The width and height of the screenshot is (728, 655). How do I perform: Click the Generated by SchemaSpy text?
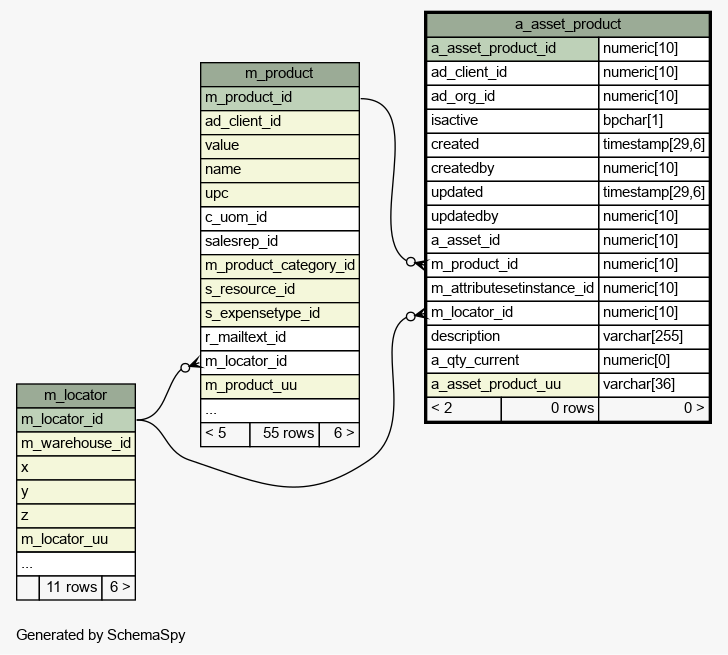101,635
